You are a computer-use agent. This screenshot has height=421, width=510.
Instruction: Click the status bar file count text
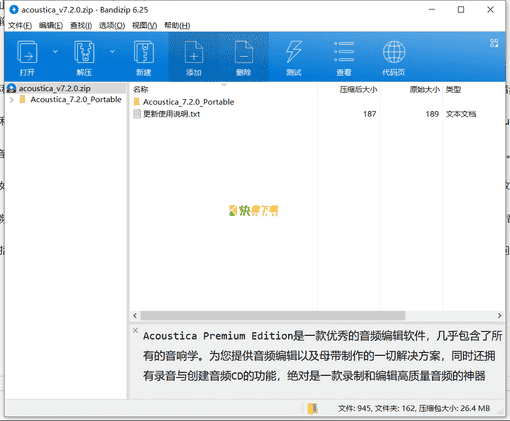coord(414,408)
